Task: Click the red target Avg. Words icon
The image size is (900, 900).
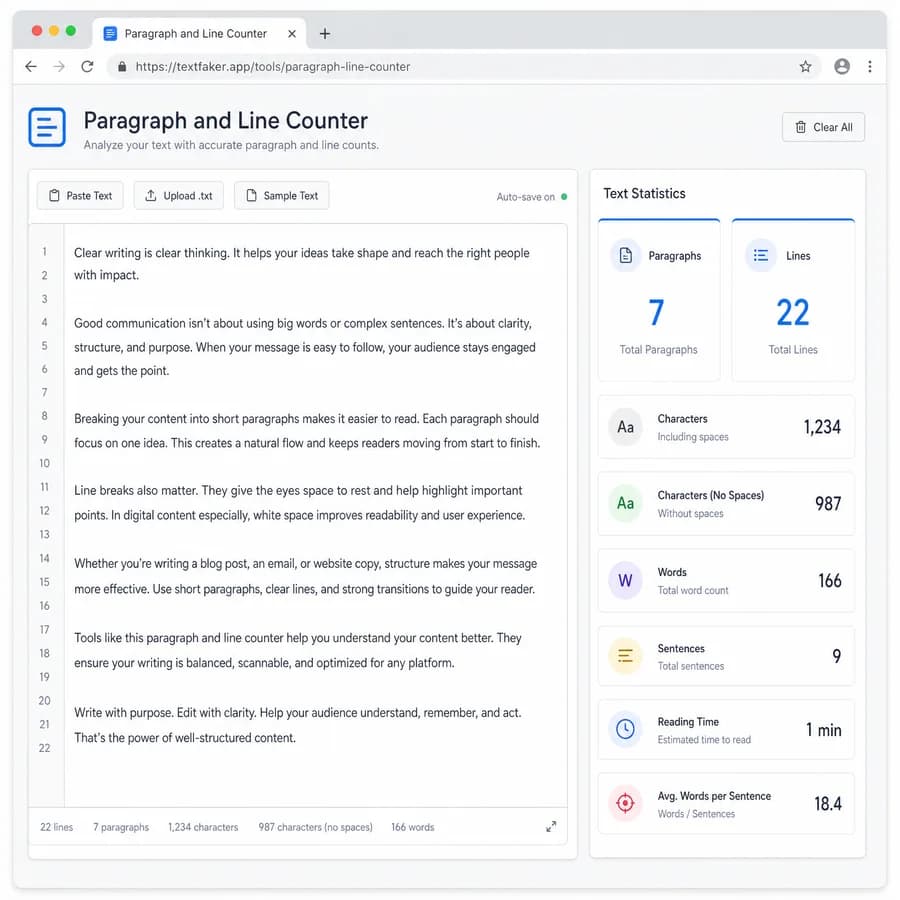Action: [x=625, y=802]
